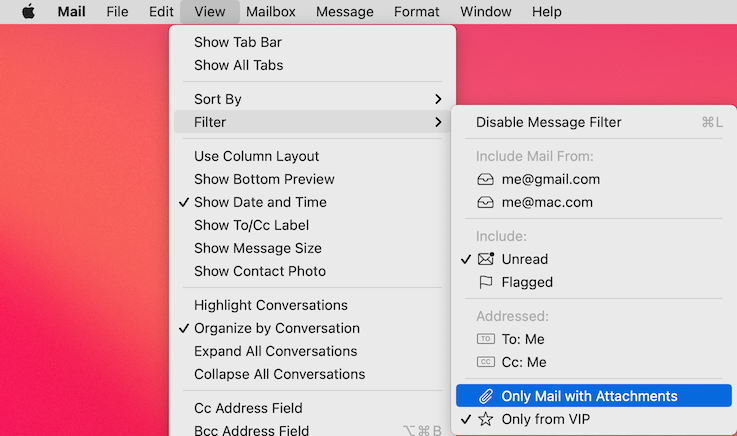Open the Window menu
Screen dimensions: 737x436
click(486, 11)
